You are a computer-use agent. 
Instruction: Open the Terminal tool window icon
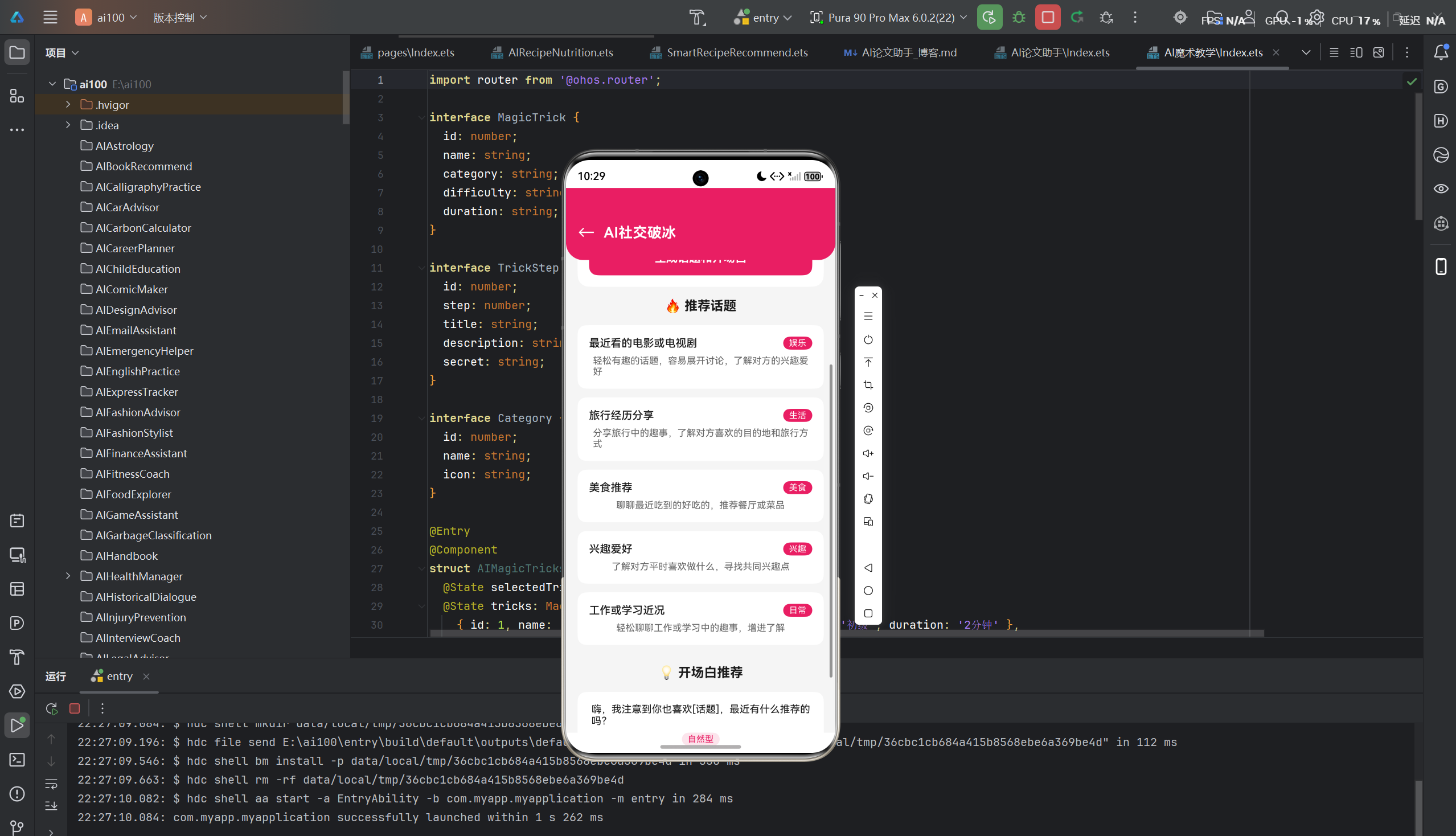[x=17, y=760]
